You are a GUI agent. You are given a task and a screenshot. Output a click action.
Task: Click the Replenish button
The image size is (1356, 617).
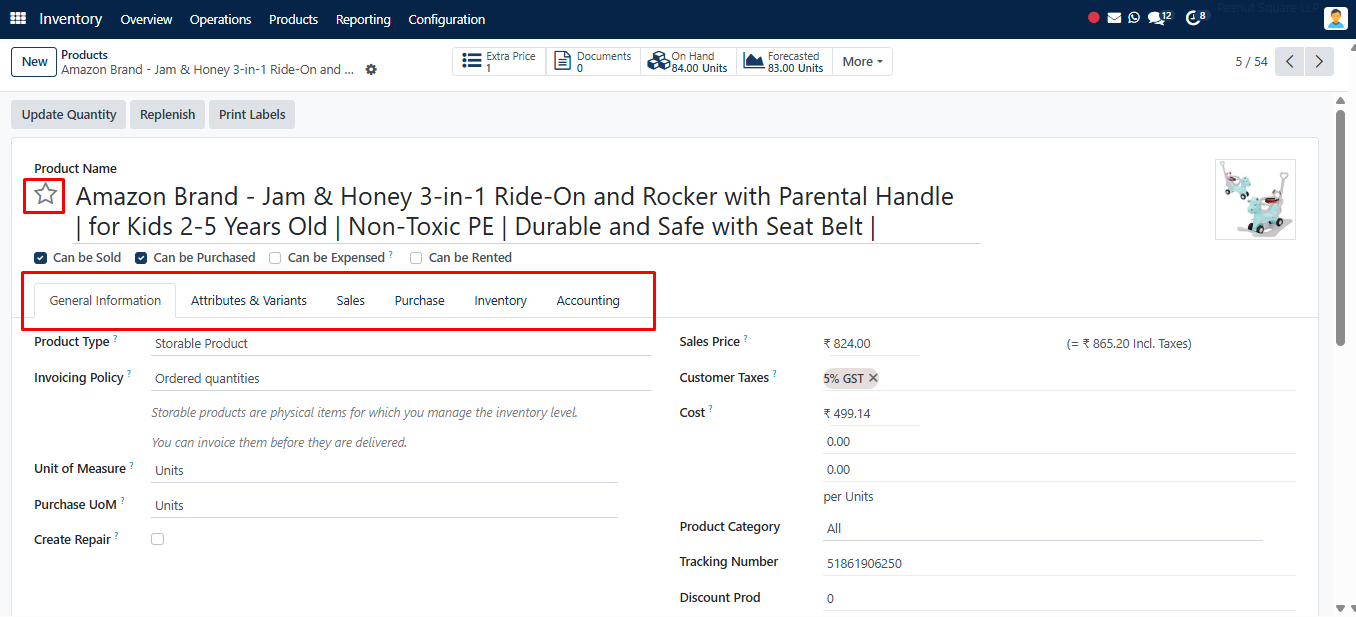click(x=168, y=115)
